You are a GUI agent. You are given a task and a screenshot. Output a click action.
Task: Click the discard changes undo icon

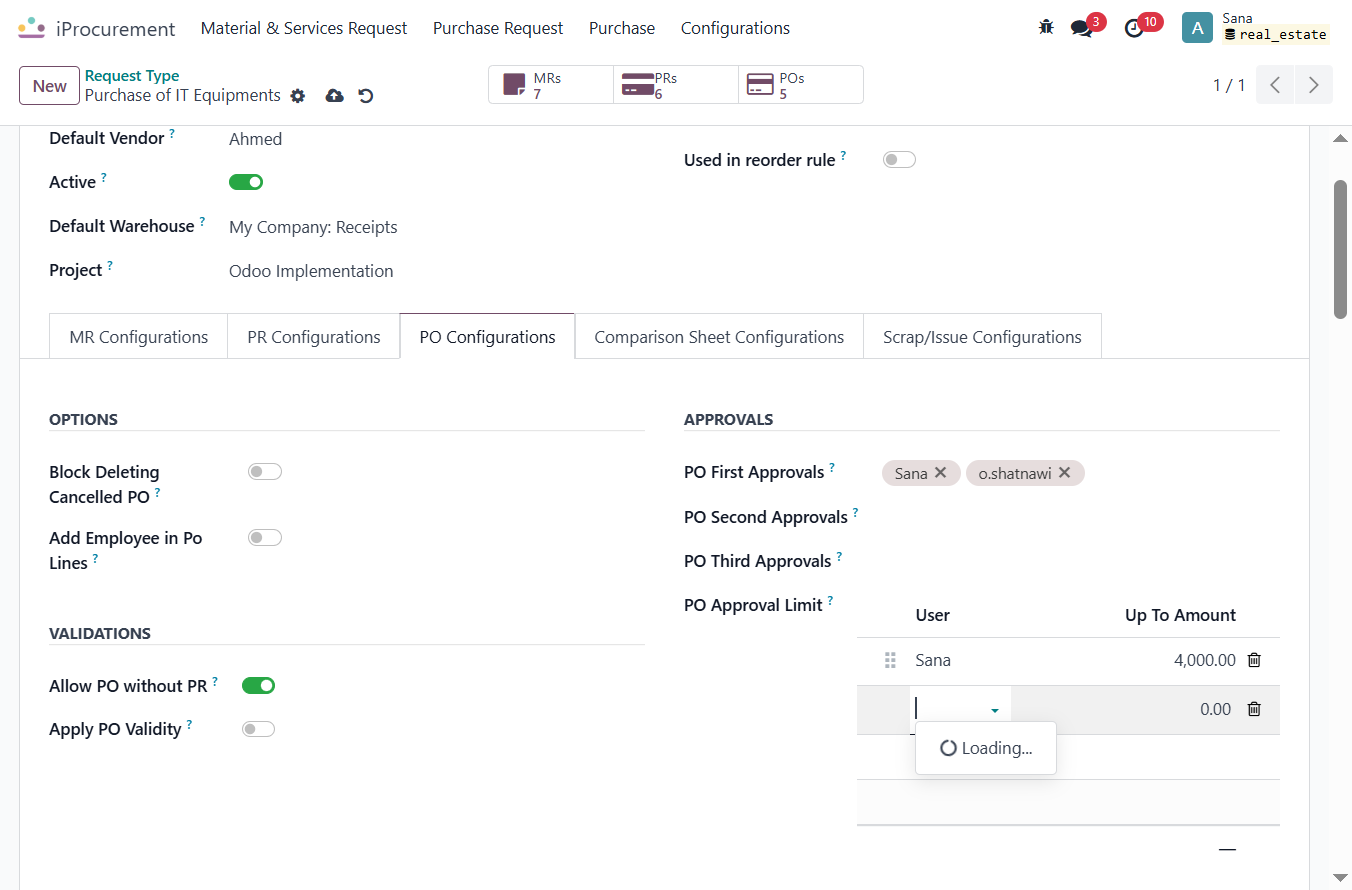tap(366, 96)
